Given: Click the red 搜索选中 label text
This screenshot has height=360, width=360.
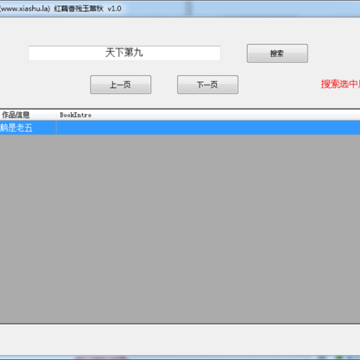Looking at the screenshot, I should tap(340, 84).
